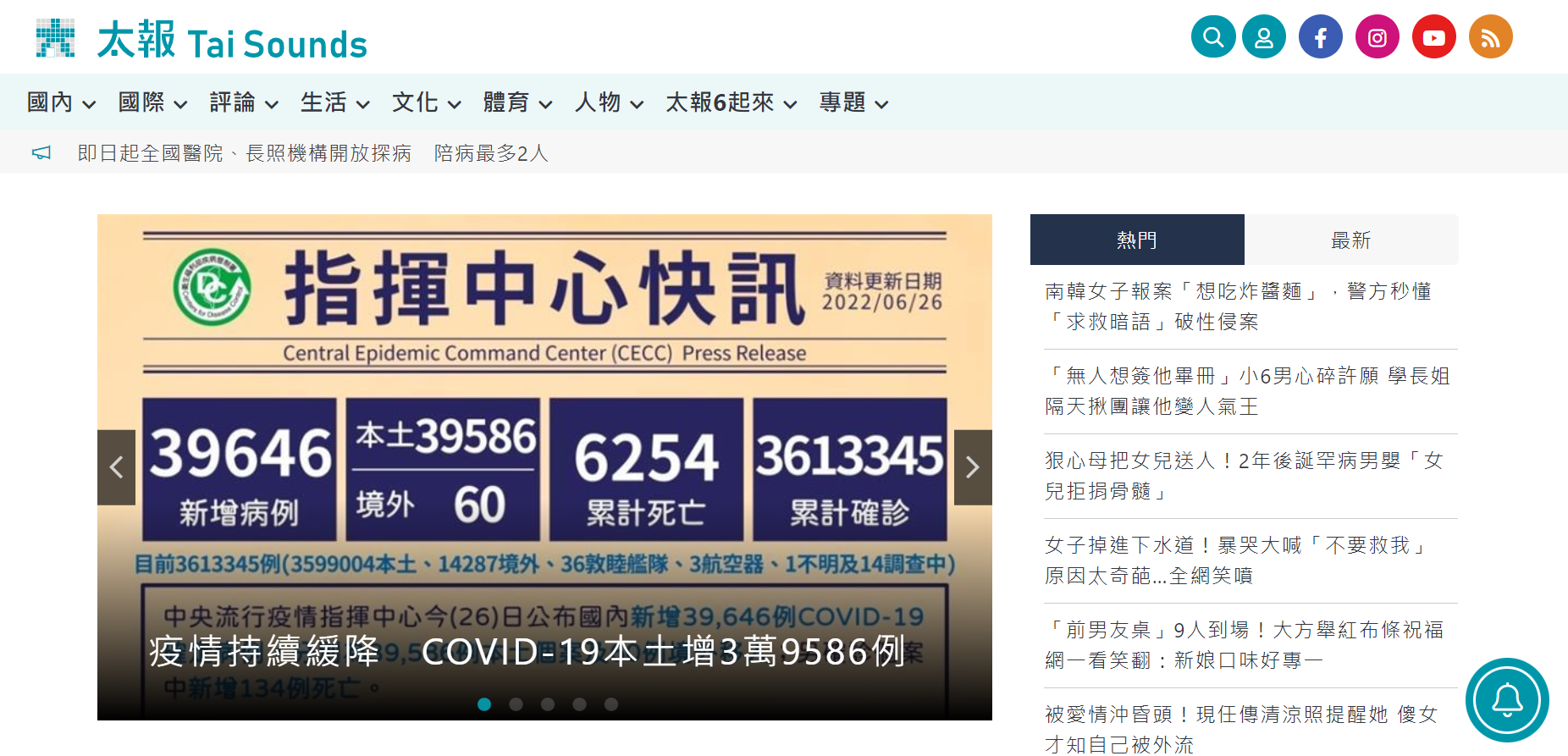This screenshot has width=1568, height=756.
Task: Expand the 評論 menu
Action: pos(244,102)
